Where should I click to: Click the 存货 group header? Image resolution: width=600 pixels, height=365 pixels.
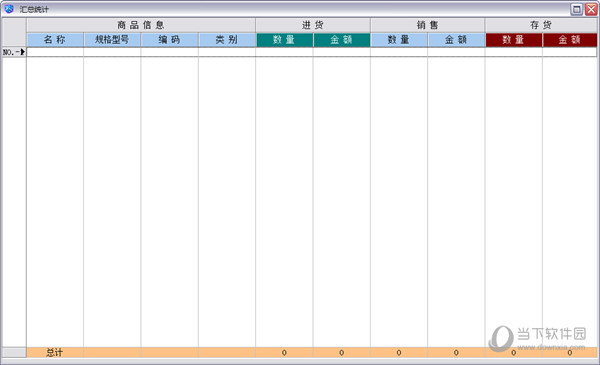[541, 25]
